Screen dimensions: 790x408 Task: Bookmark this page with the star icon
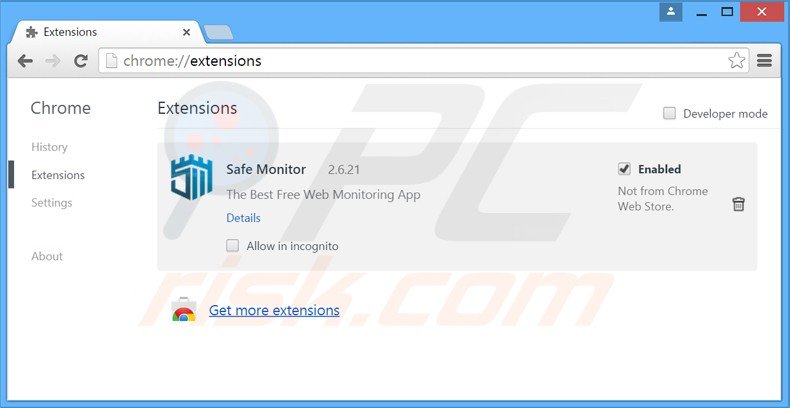pyautogui.click(x=736, y=61)
